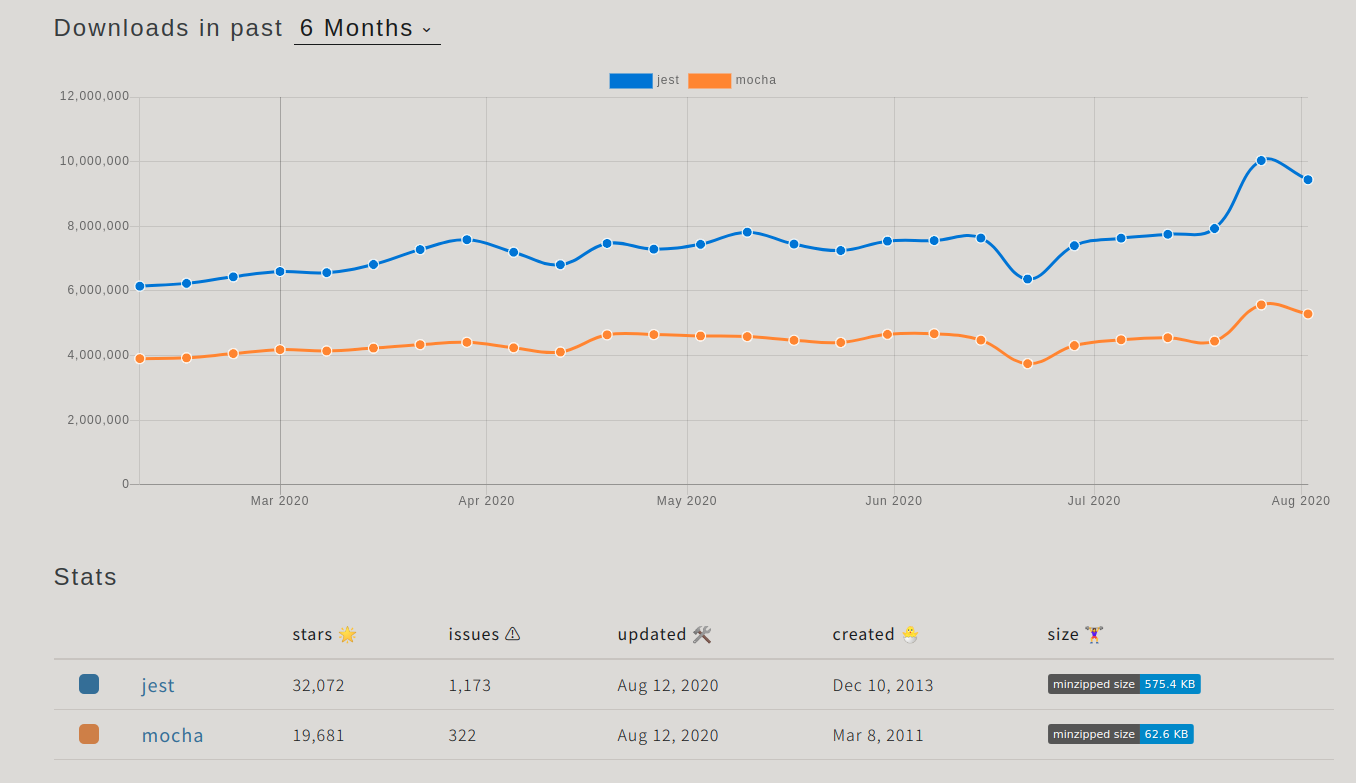The width and height of the screenshot is (1356, 783).
Task: Click jest's minzipped size 575.4 KB badge
Action: pyautogui.click(x=1123, y=684)
